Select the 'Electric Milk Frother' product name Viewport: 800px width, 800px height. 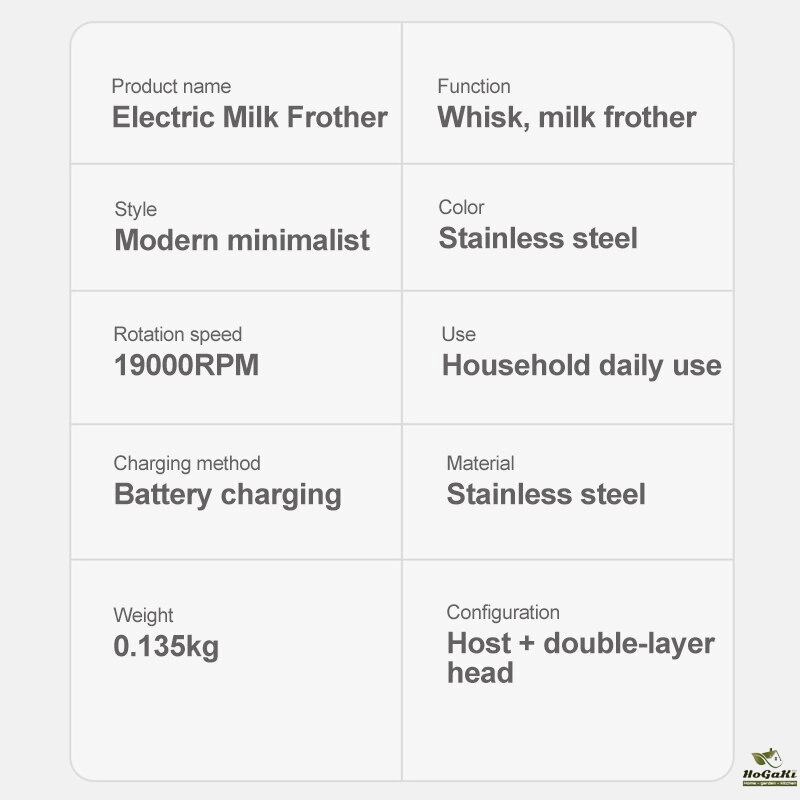[x=250, y=117]
